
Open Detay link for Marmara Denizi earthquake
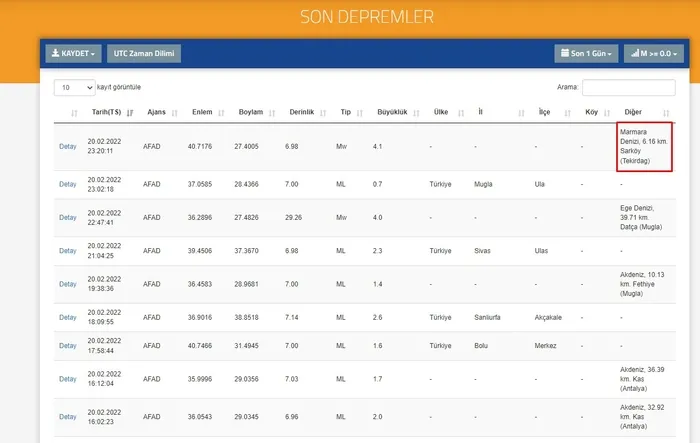(68, 146)
